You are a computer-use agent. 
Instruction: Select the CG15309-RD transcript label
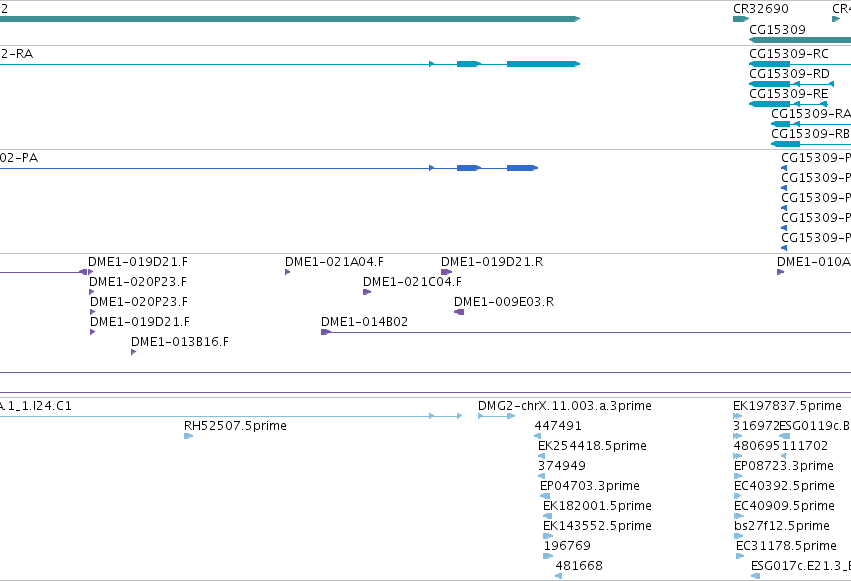789,73
